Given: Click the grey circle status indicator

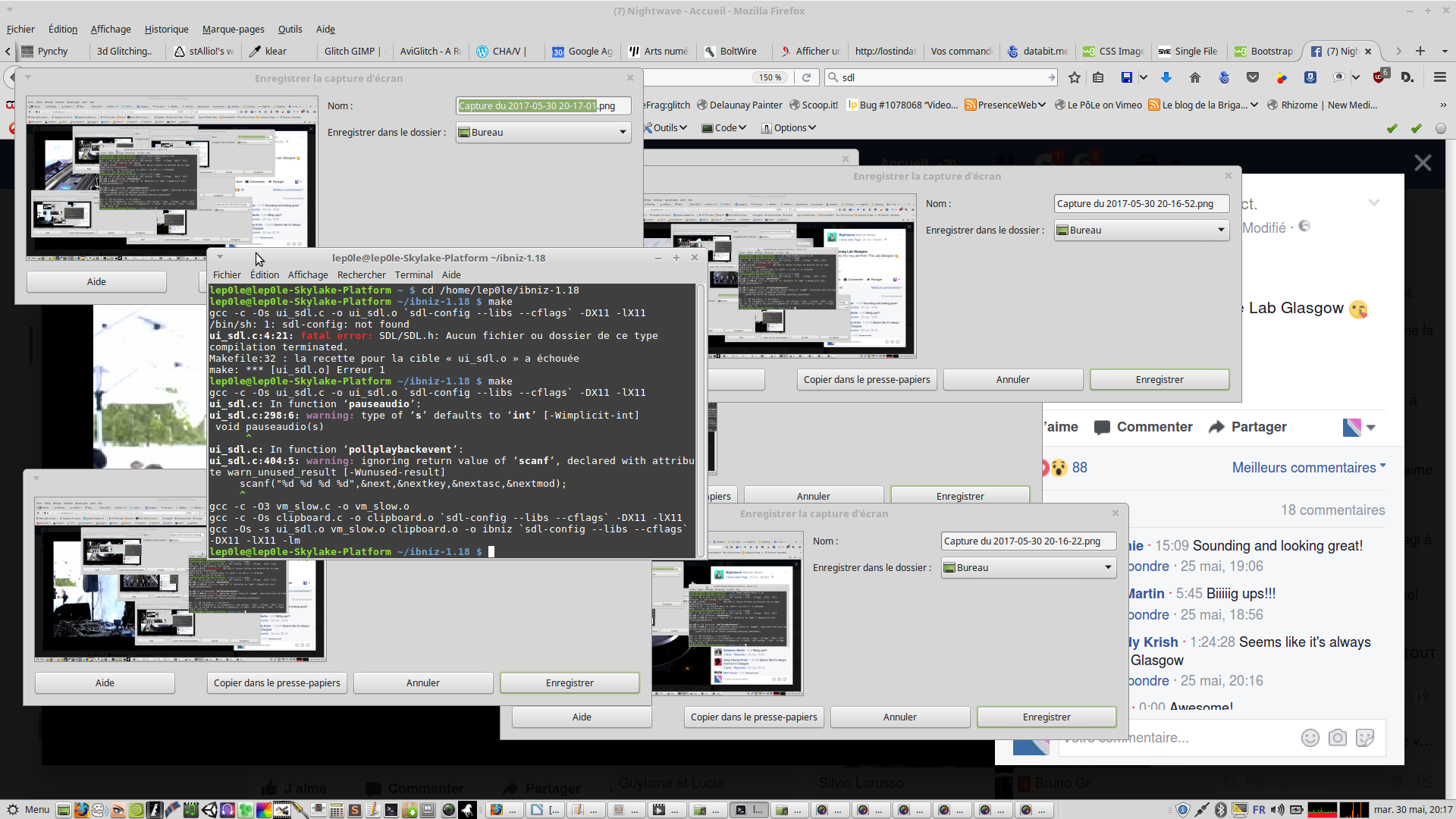Looking at the screenshot, I should coord(1441,128).
